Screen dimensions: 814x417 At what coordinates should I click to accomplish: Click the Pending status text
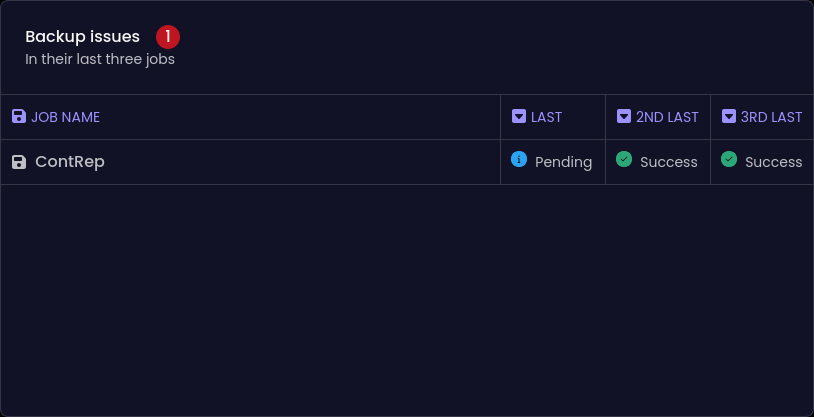563,162
